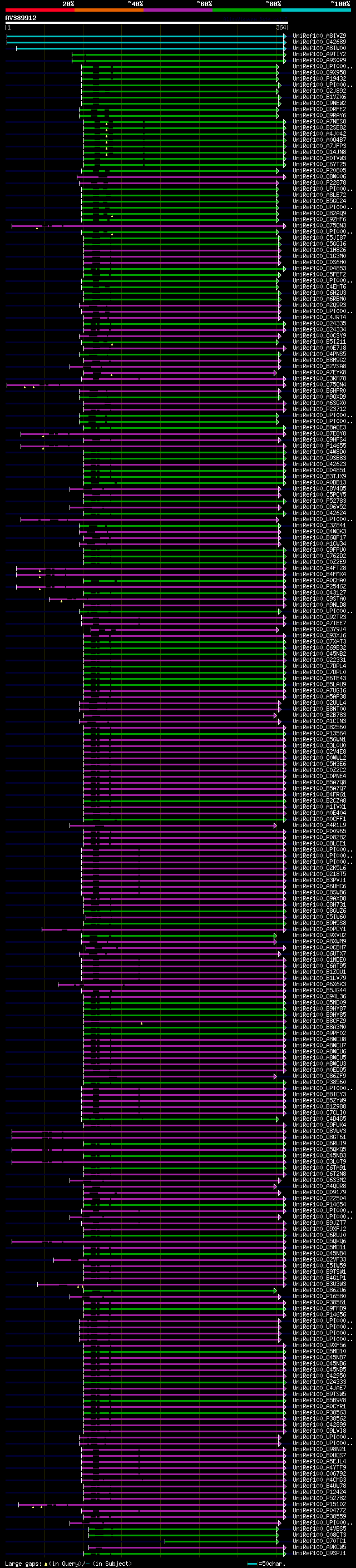This screenshot has height=1568, width=356.
Task: Click hit label UniRef100_C6YT25
Action: (x=319, y=164)
